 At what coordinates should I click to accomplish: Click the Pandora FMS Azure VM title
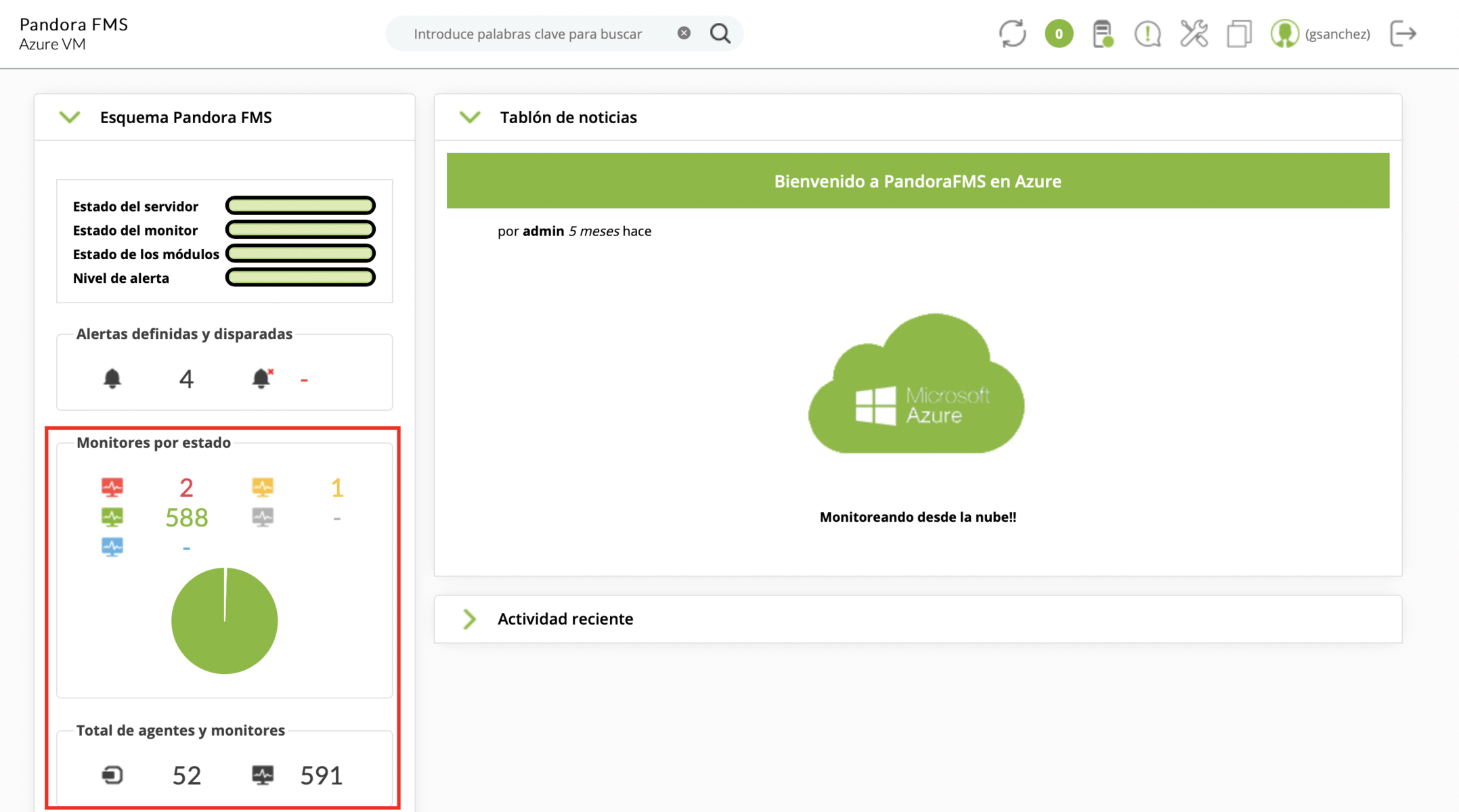pyautogui.click(x=73, y=34)
